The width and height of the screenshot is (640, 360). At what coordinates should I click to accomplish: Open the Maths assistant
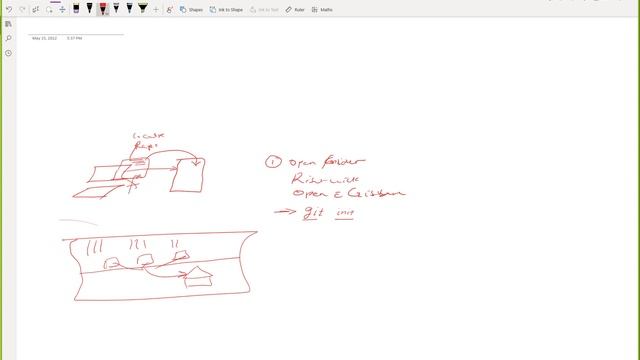[322, 9]
